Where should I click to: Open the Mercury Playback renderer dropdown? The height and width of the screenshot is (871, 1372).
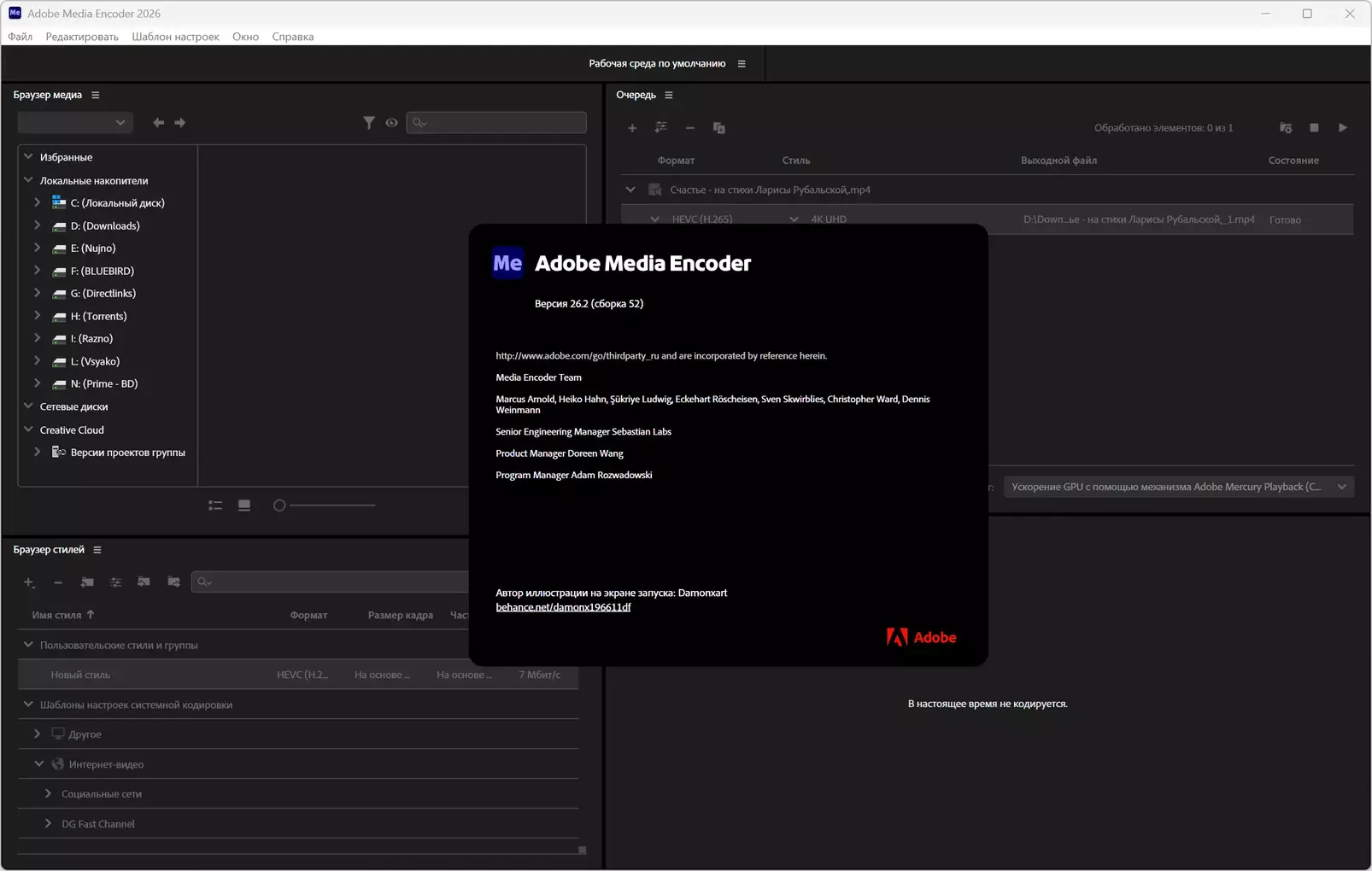click(x=1178, y=487)
